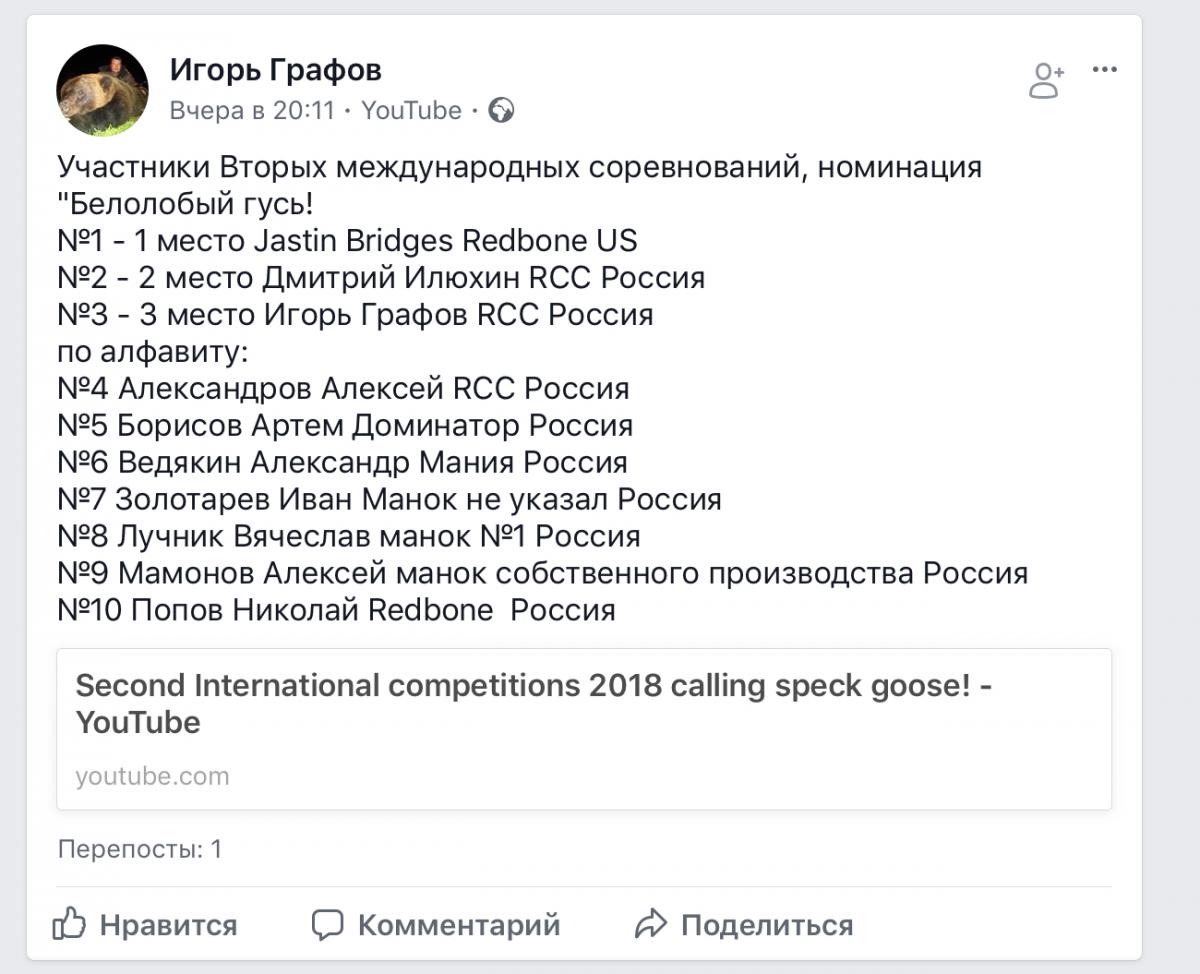Click the Дмитрий Илюхин second place line
The height and width of the screenshot is (974, 1200).
[x=381, y=278]
